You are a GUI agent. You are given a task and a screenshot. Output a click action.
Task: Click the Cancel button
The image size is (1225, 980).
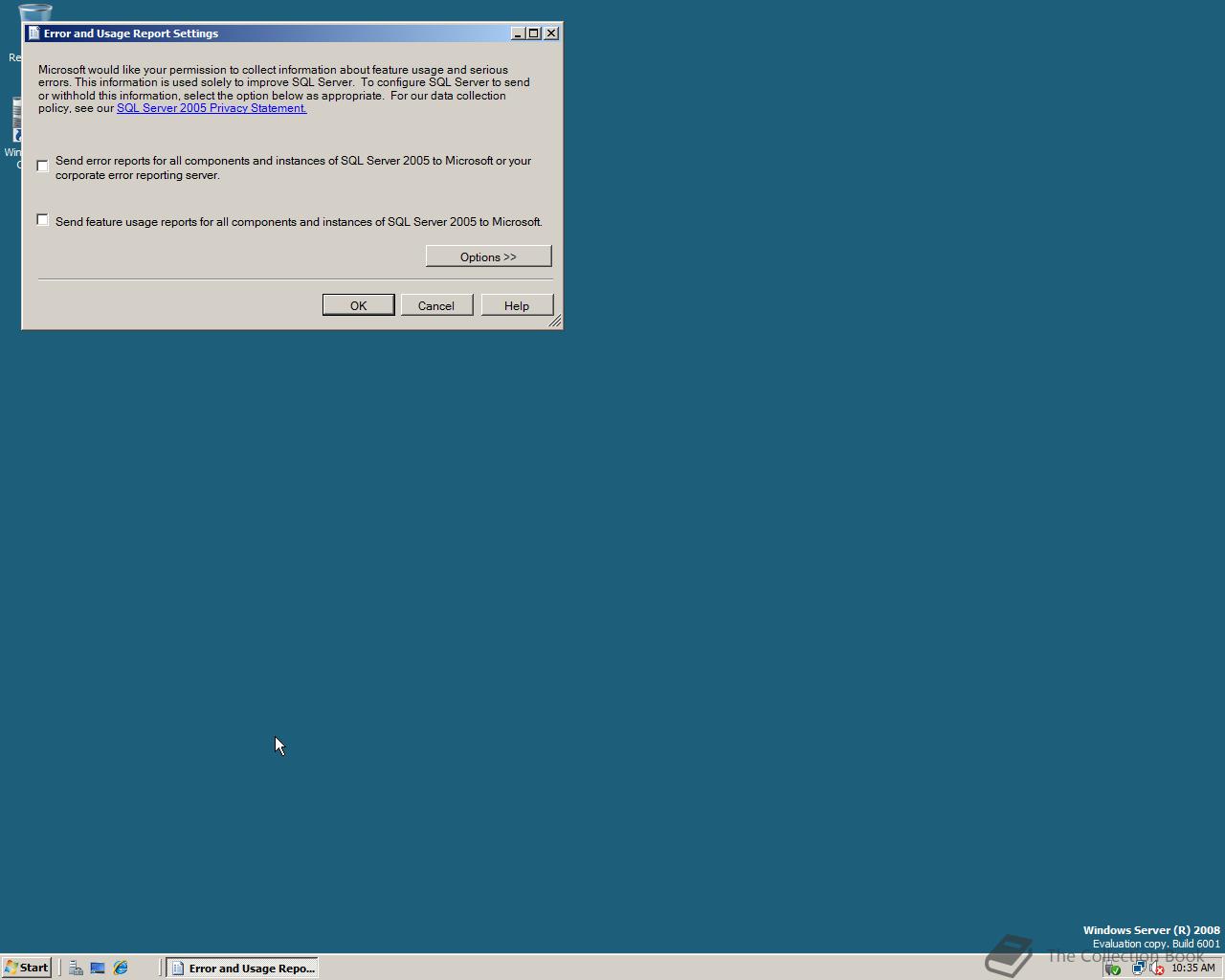[436, 305]
